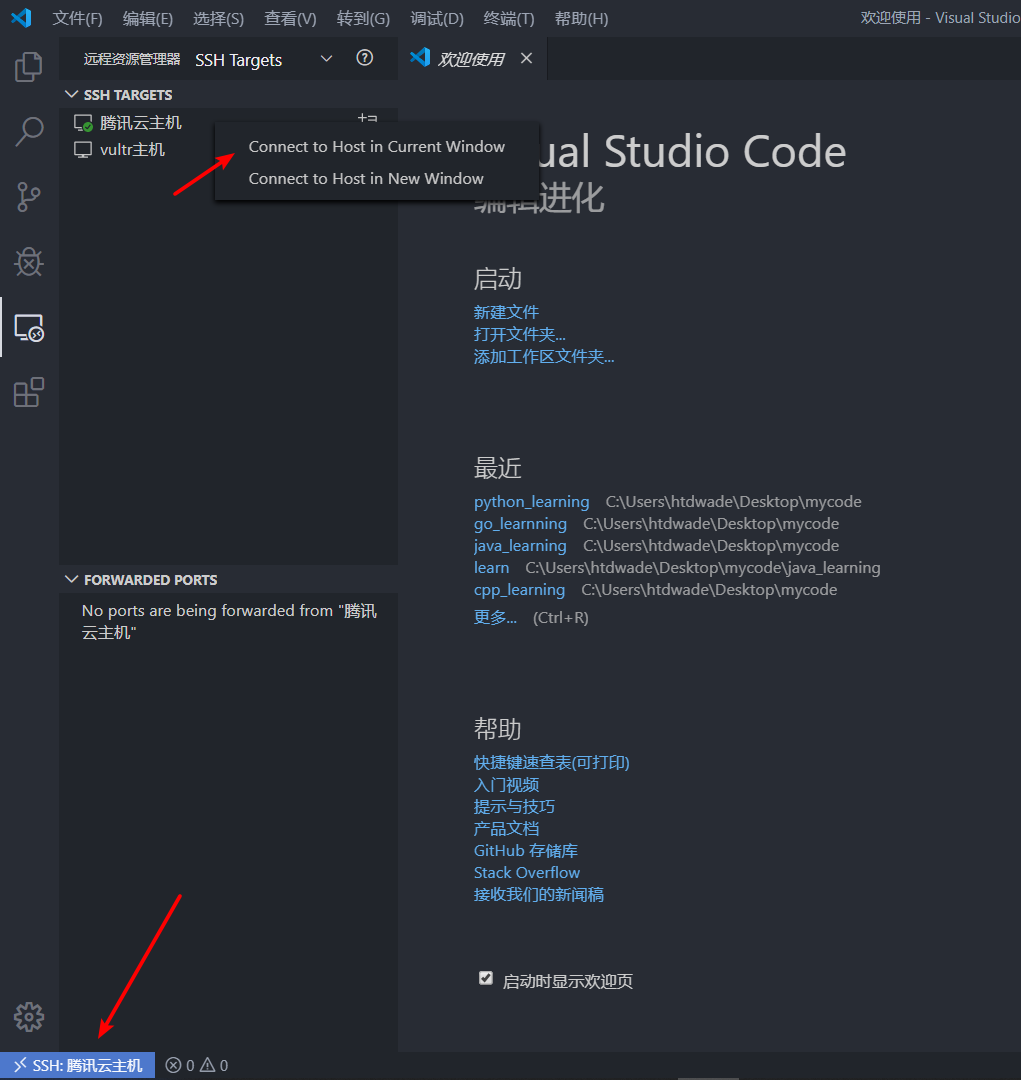Open recent python_learning folder
The image size is (1021, 1080).
pos(531,501)
